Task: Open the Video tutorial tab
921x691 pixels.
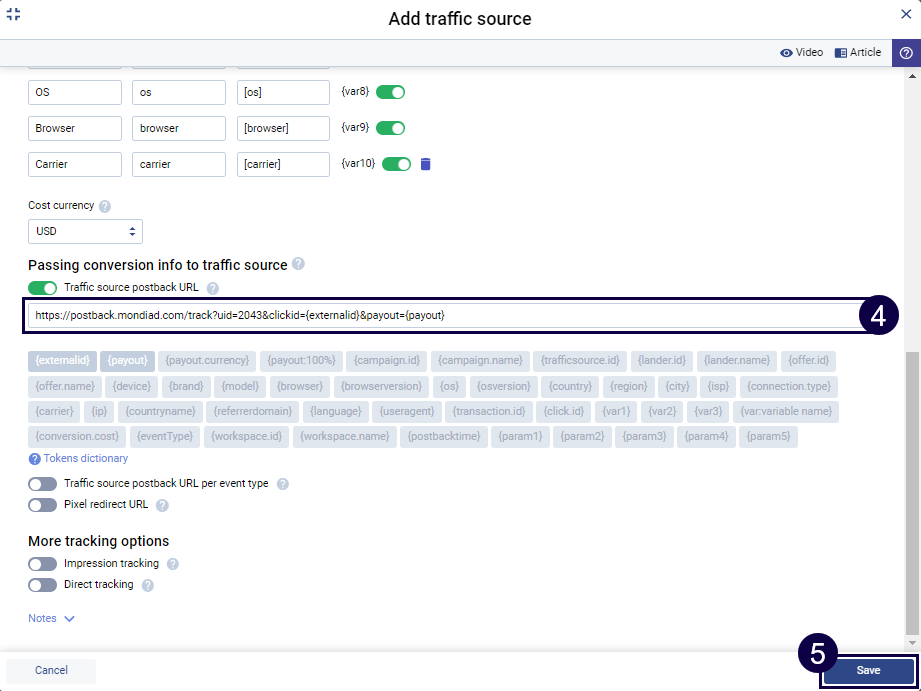Action: tap(802, 53)
